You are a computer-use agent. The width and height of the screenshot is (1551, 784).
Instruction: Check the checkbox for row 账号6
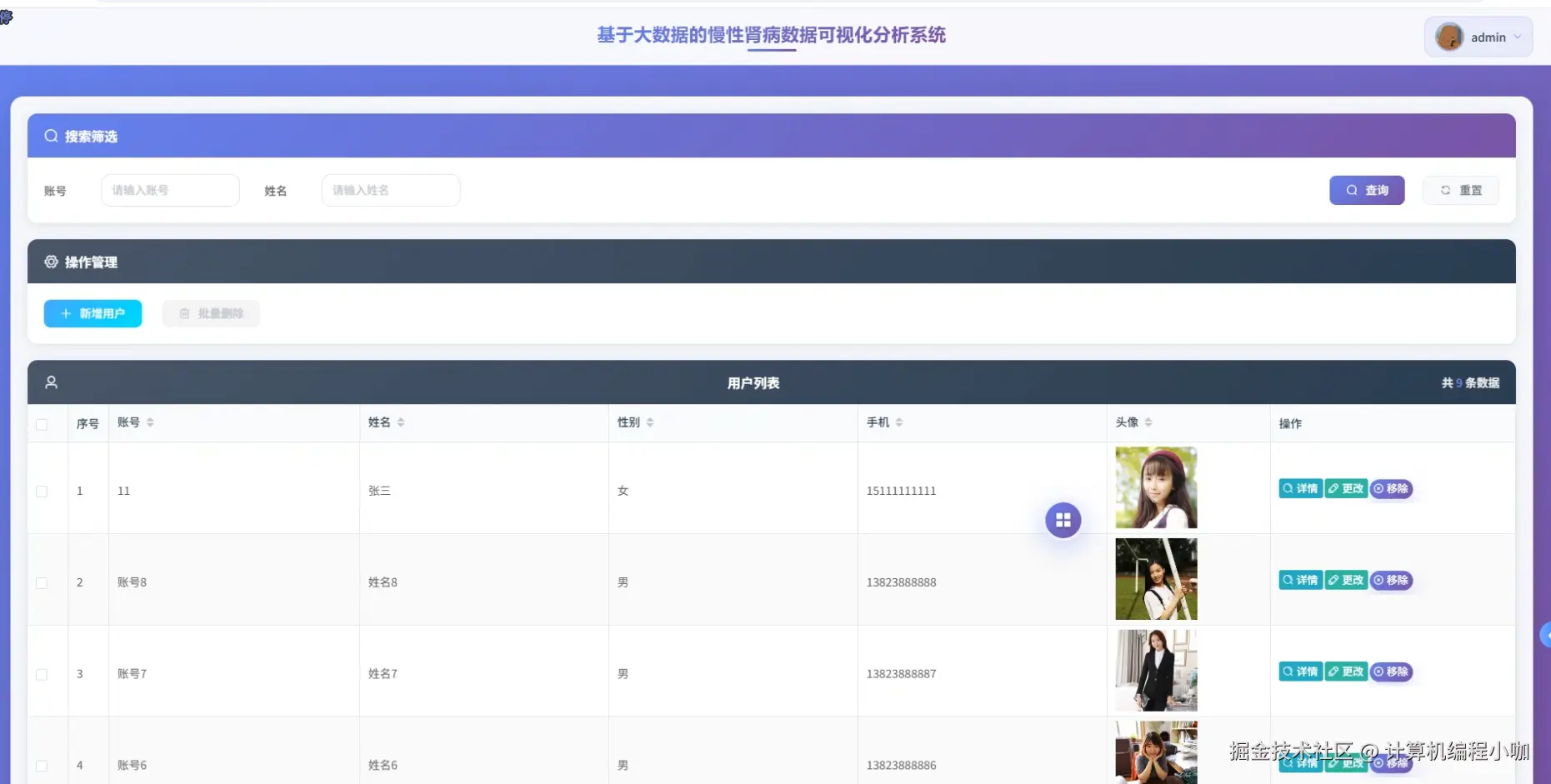coord(42,766)
